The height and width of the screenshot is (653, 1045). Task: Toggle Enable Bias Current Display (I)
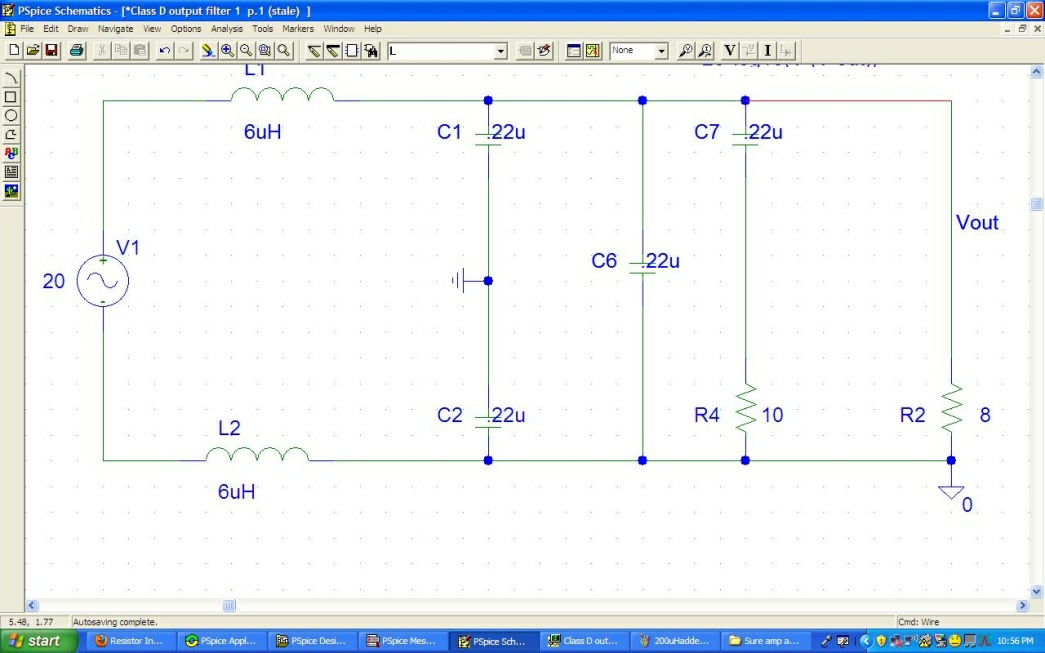click(768, 51)
